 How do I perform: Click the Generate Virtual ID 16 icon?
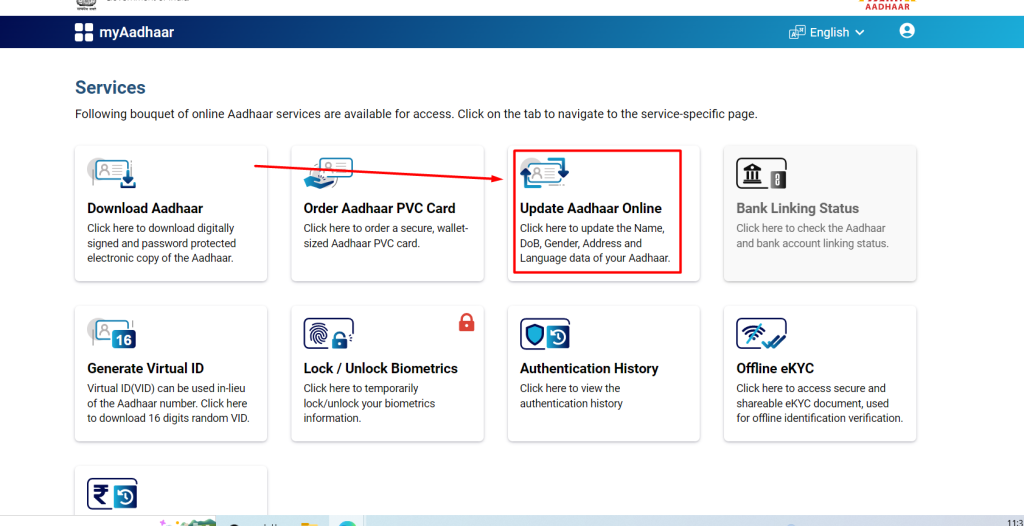point(112,333)
